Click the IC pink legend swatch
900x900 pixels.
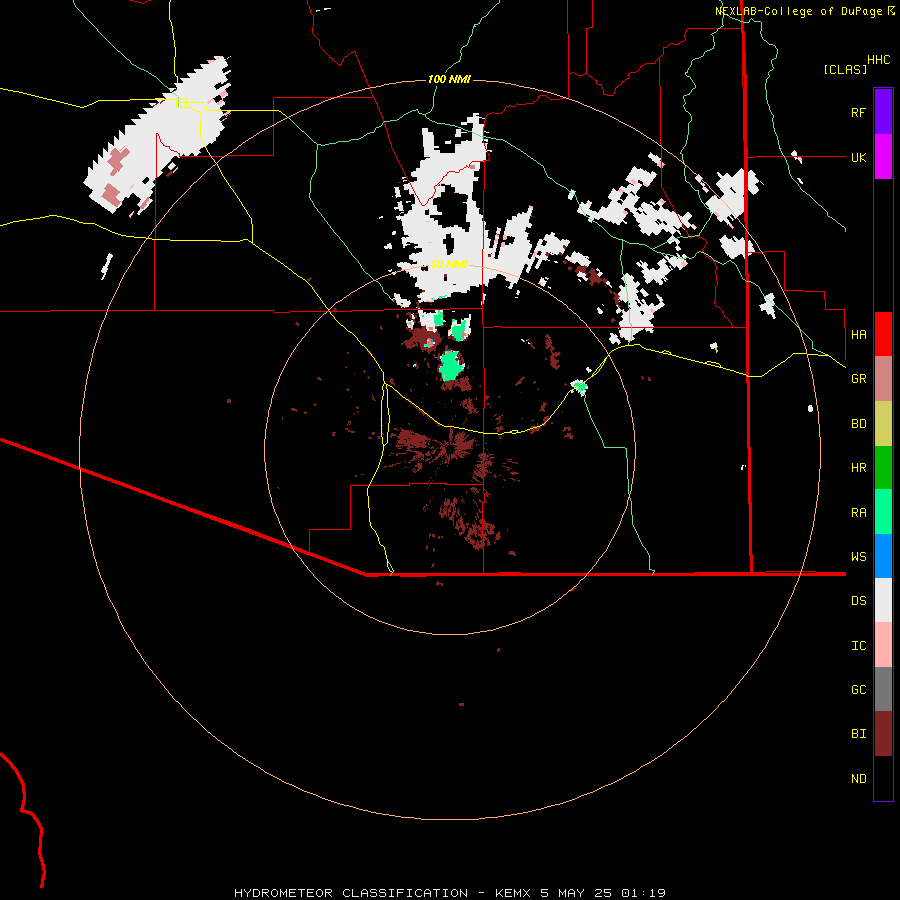click(x=883, y=645)
